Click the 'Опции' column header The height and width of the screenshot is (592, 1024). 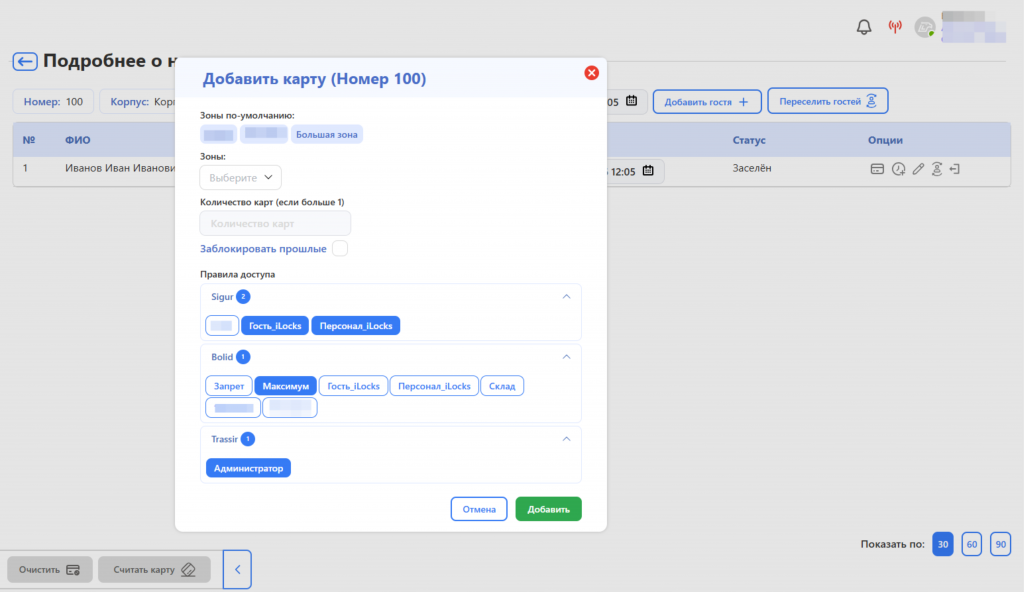click(885, 140)
